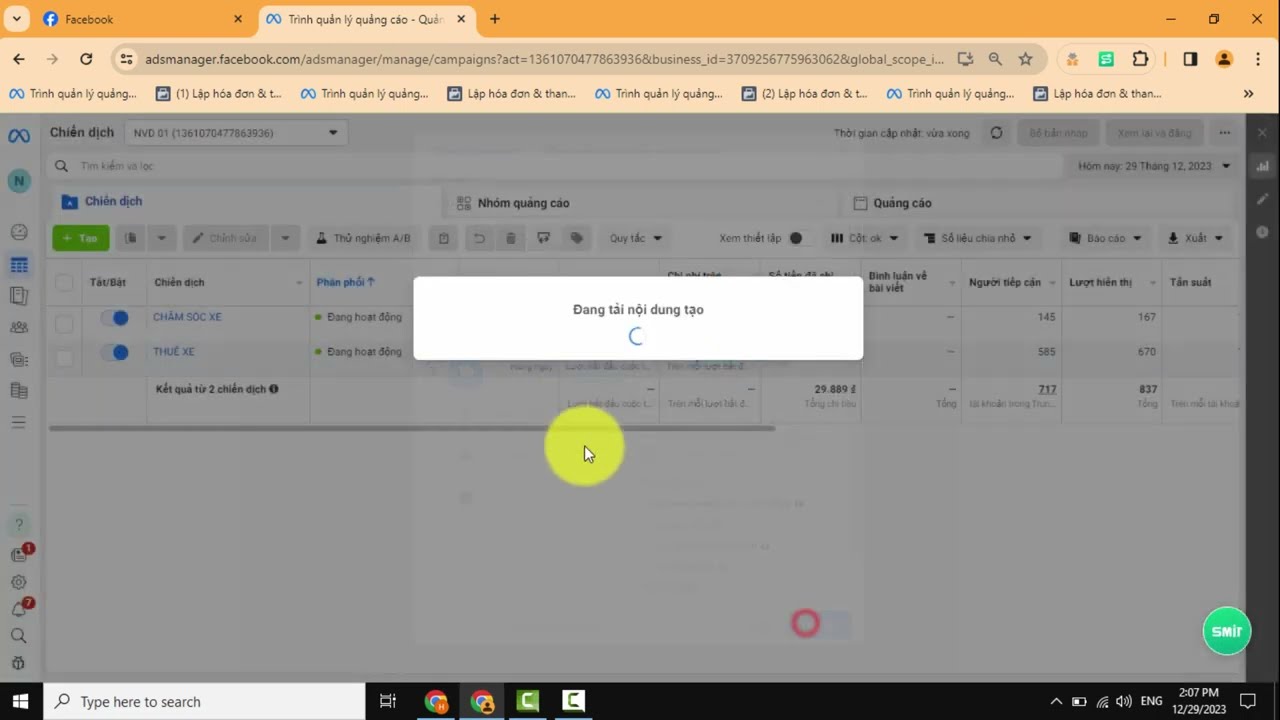The width and height of the screenshot is (1280, 720).
Task: Click the Thử nghiệm A/B button
Action: (363, 238)
